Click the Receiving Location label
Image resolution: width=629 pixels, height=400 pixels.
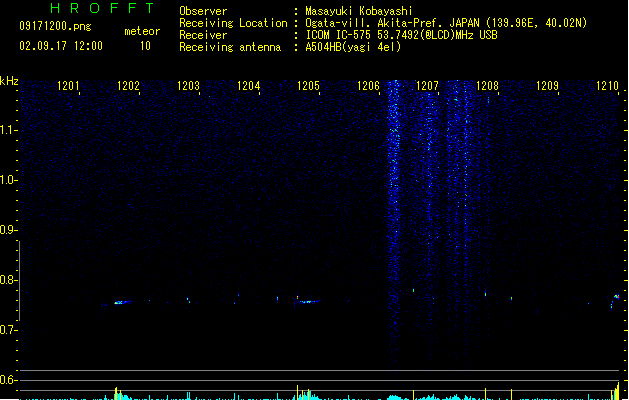coord(233,23)
